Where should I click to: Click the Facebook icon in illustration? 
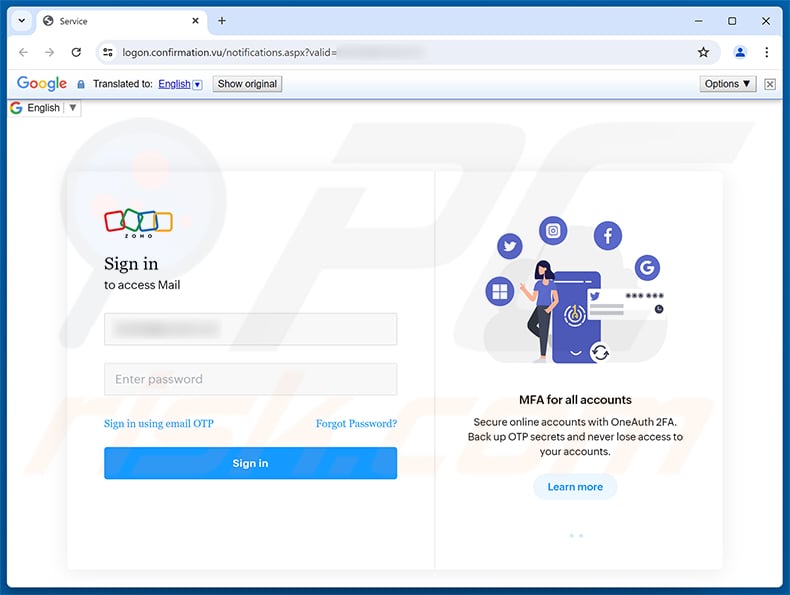point(608,235)
